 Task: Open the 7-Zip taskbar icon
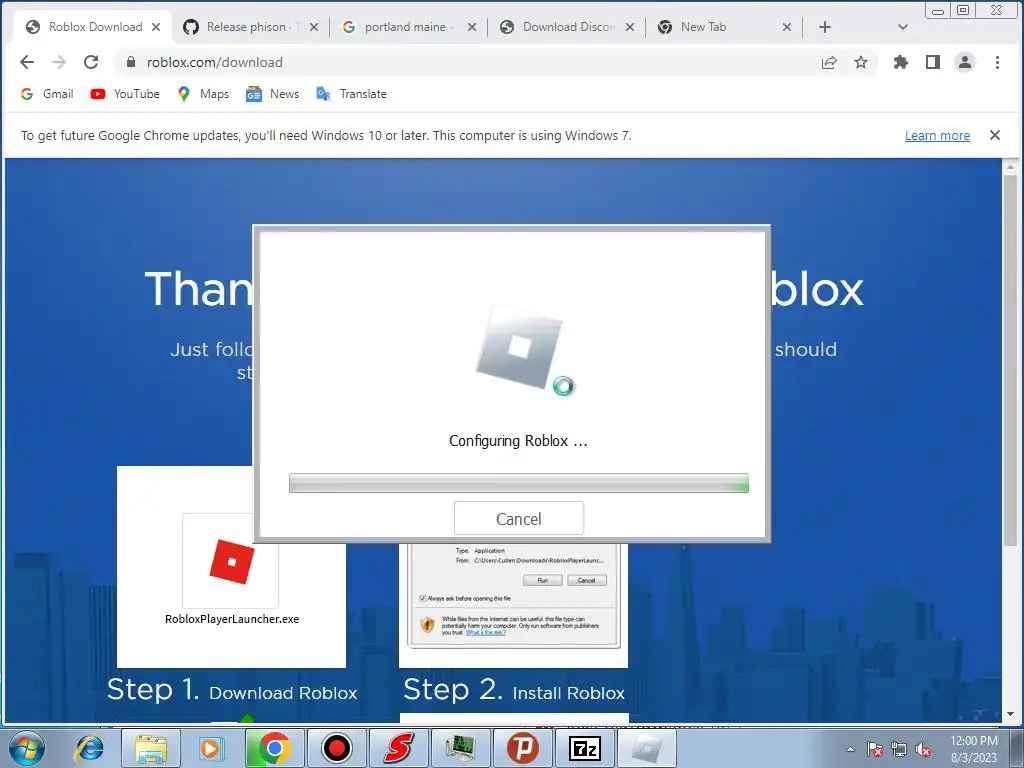(584, 748)
